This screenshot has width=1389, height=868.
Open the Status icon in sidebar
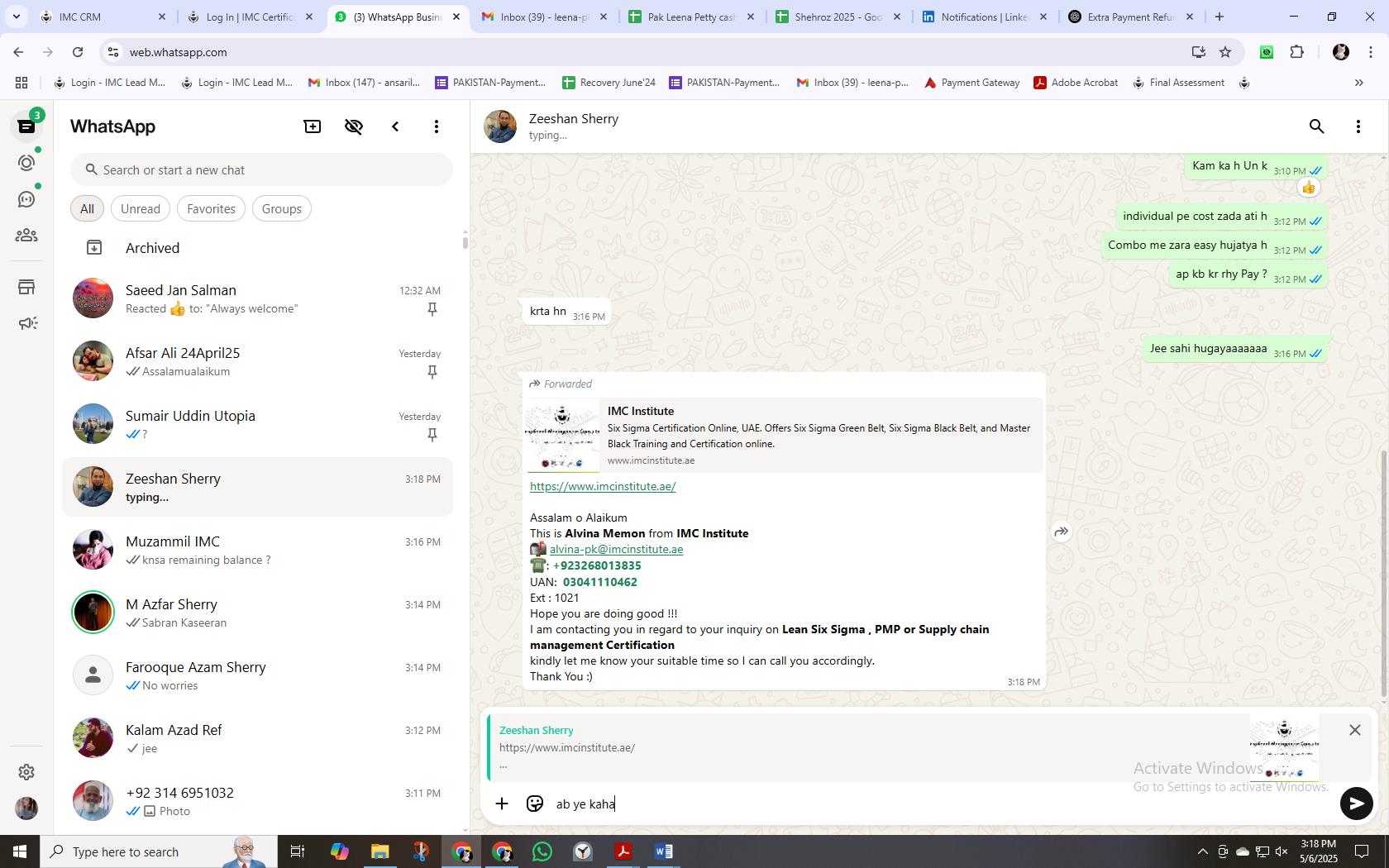tap(26, 163)
